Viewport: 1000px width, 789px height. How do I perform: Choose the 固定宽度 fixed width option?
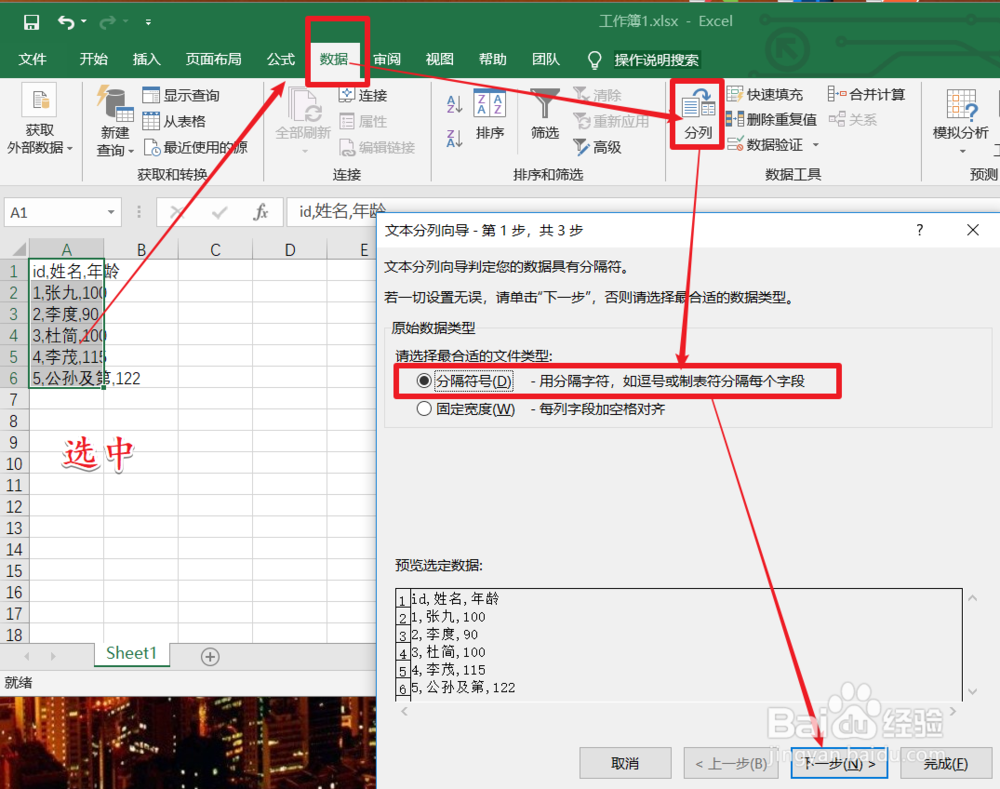pyautogui.click(x=424, y=407)
